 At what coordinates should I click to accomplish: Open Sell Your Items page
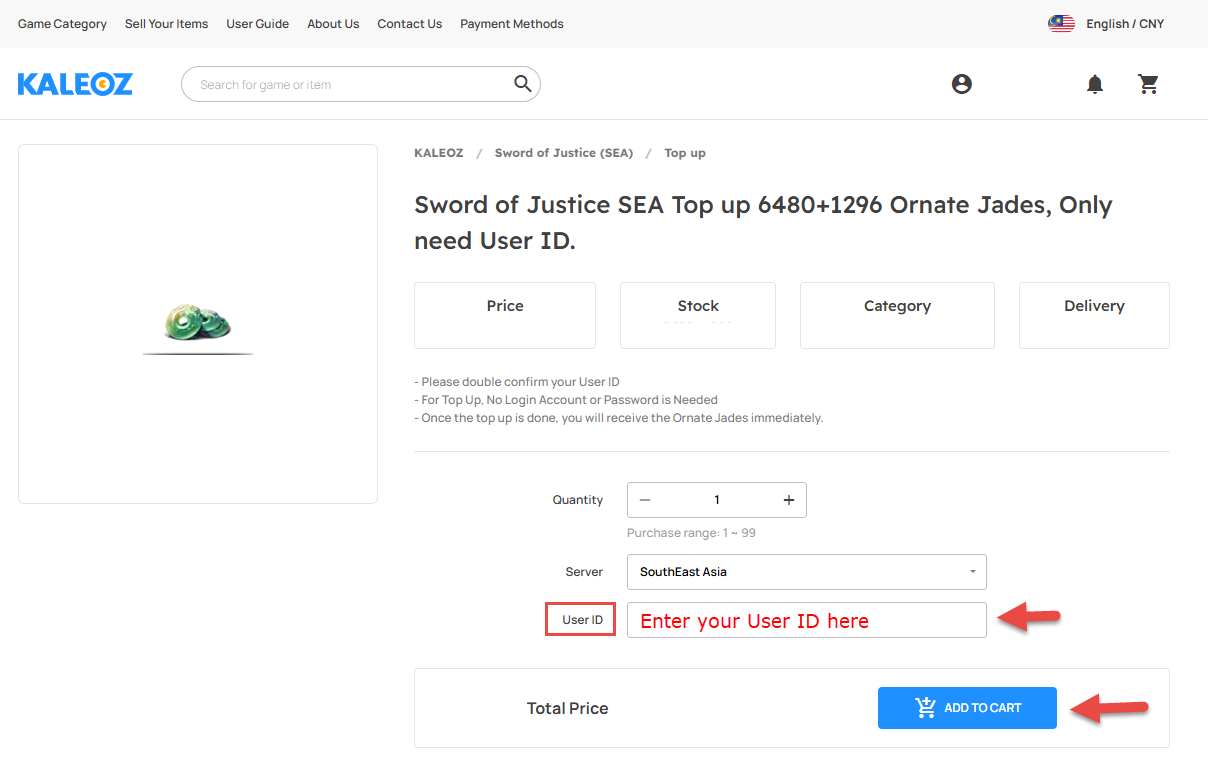click(x=166, y=24)
